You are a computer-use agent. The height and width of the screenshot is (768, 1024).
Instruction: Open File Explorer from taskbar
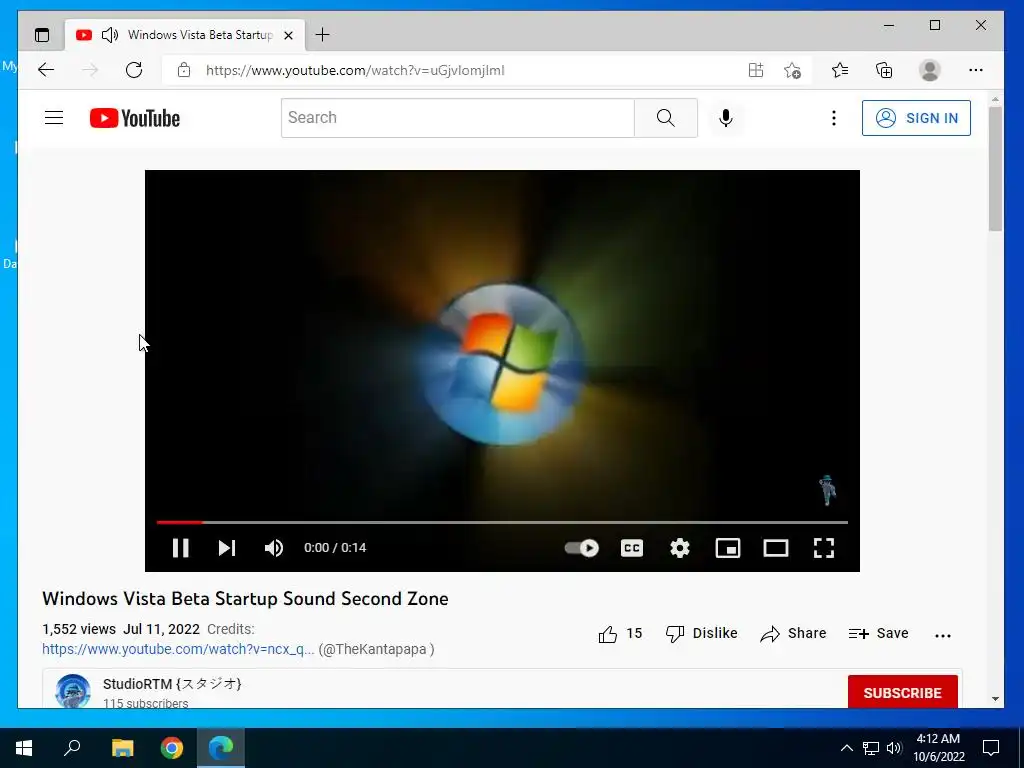pos(122,748)
